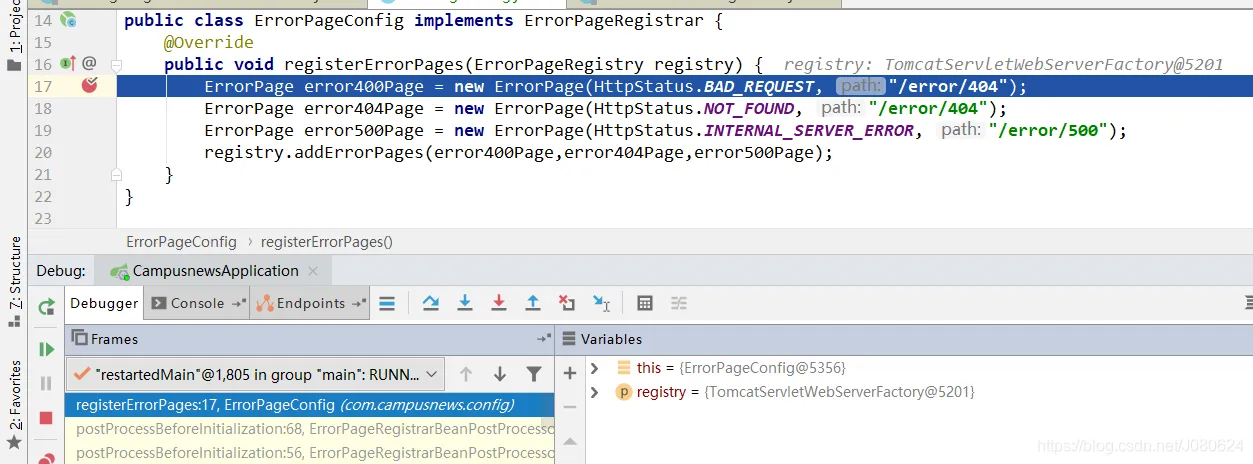Image resolution: width=1253 pixels, height=464 pixels.
Task: Open Structure tool window tab
Action: (x=14, y=281)
